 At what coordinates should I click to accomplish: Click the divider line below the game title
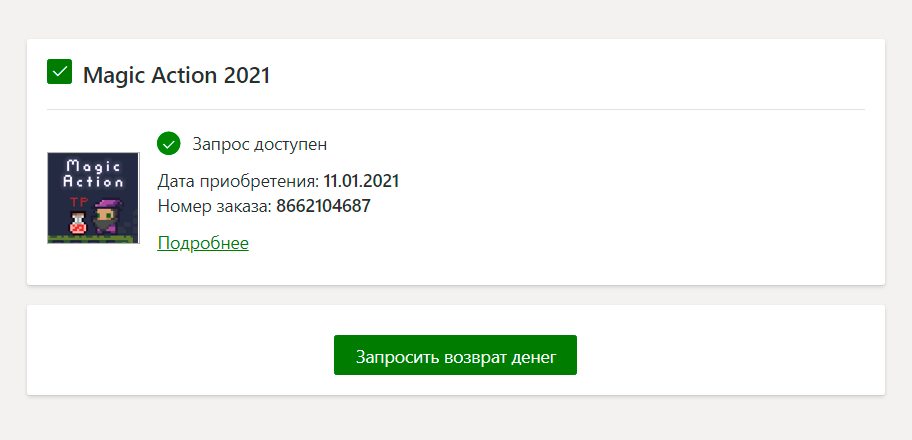pos(456,109)
